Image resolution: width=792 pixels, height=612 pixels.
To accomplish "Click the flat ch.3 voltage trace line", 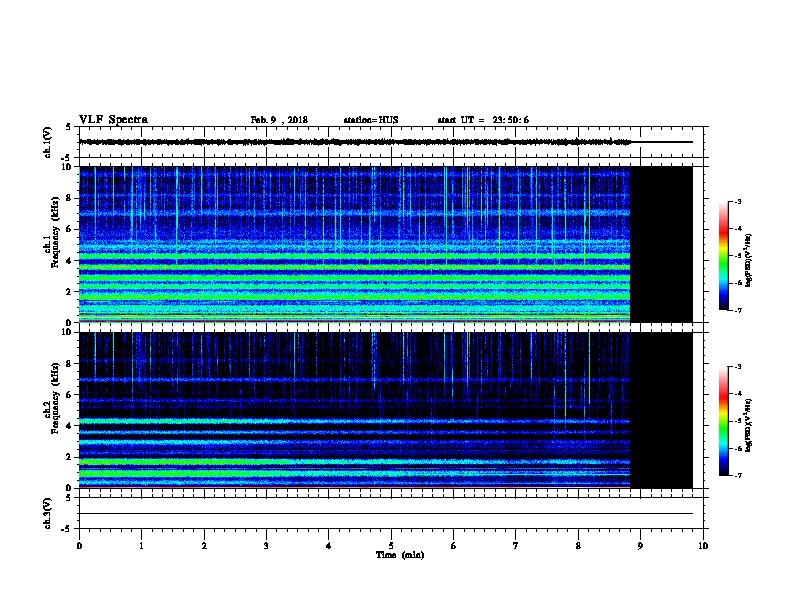I will 386,514.
